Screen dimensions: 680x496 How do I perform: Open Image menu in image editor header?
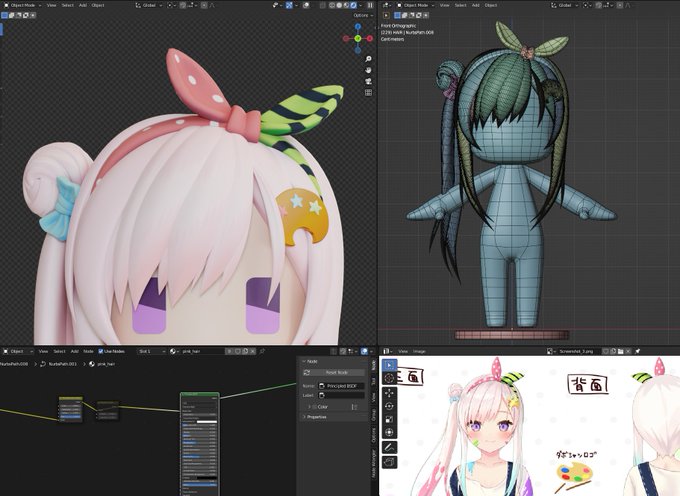click(419, 351)
